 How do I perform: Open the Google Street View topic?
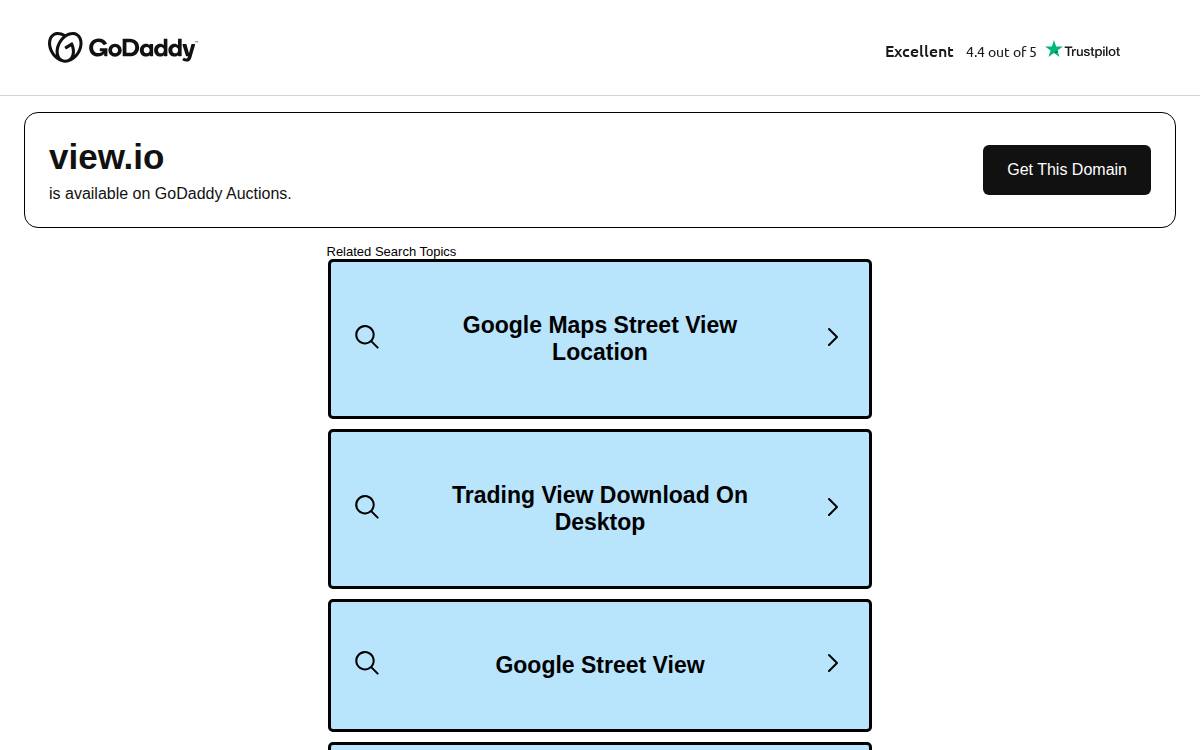(x=600, y=665)
